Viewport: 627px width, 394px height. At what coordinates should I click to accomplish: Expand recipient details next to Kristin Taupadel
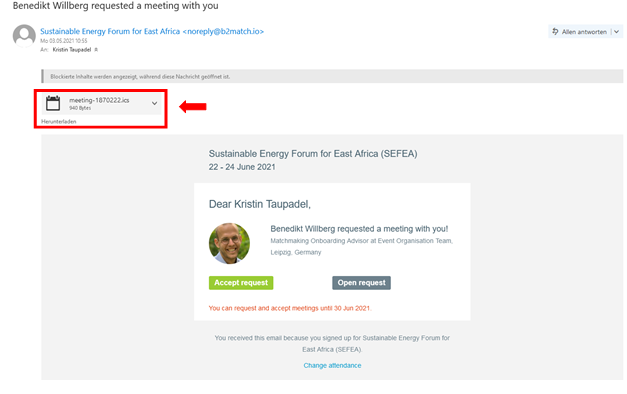[x=96, y=50]
